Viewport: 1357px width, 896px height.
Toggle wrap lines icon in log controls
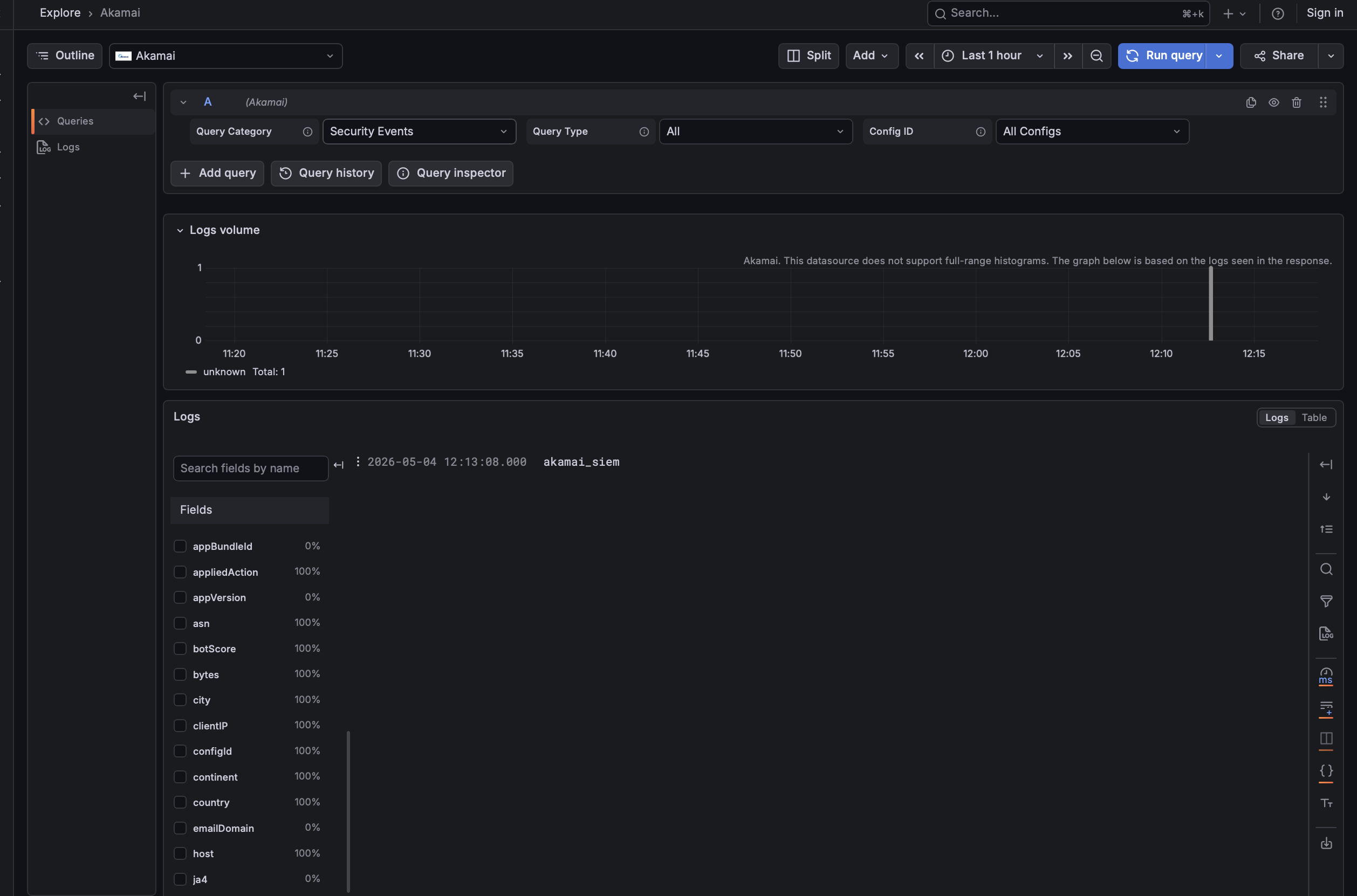pyautogui.click(x=1326, y=709)
